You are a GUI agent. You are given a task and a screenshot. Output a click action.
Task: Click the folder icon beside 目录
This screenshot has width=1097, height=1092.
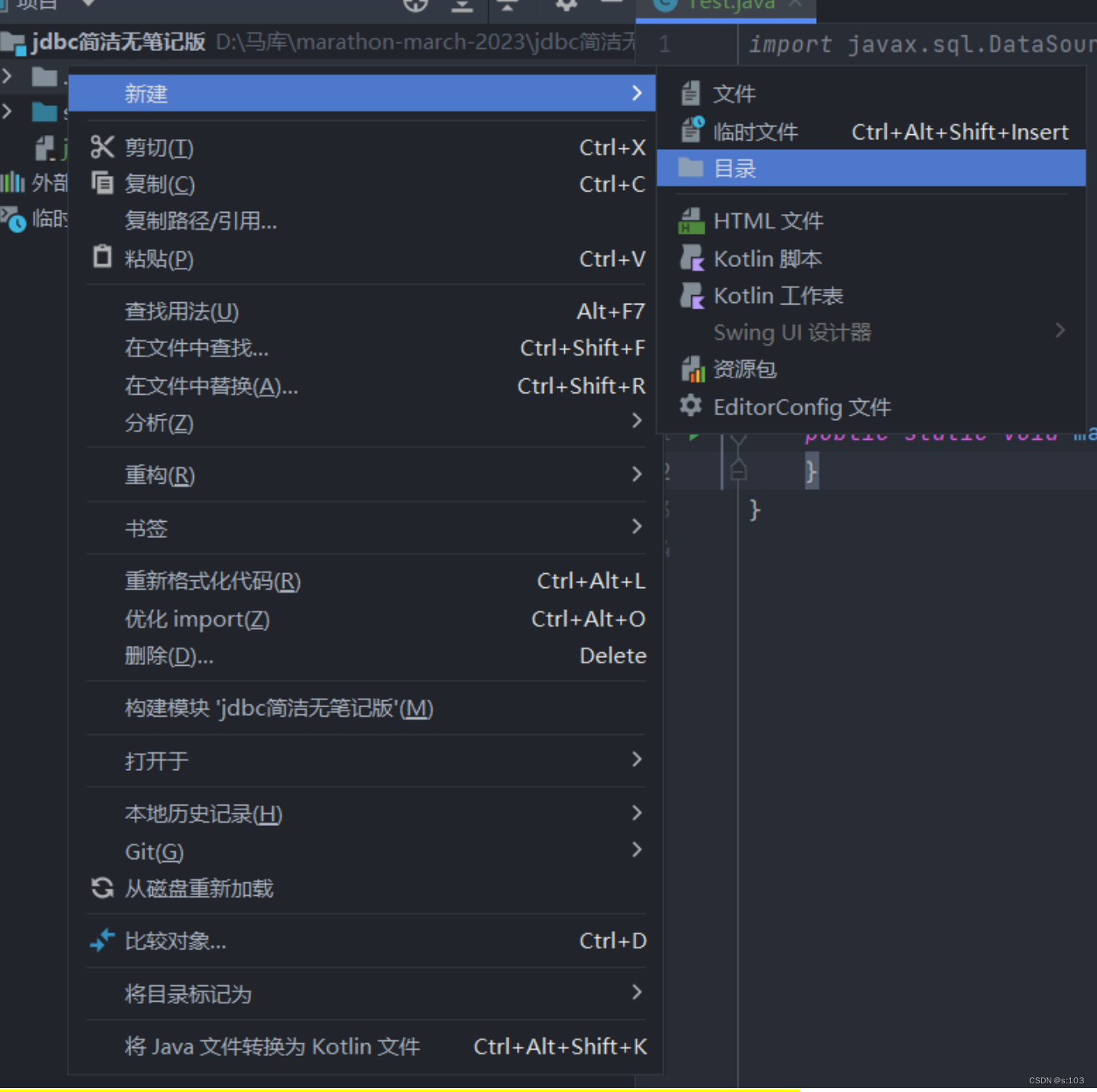tap(691, 167)
